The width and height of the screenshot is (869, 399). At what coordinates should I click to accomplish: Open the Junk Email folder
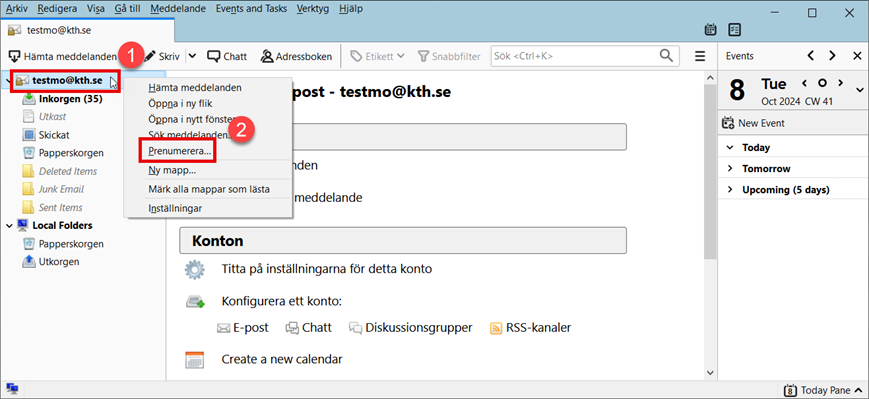[61, 189]
